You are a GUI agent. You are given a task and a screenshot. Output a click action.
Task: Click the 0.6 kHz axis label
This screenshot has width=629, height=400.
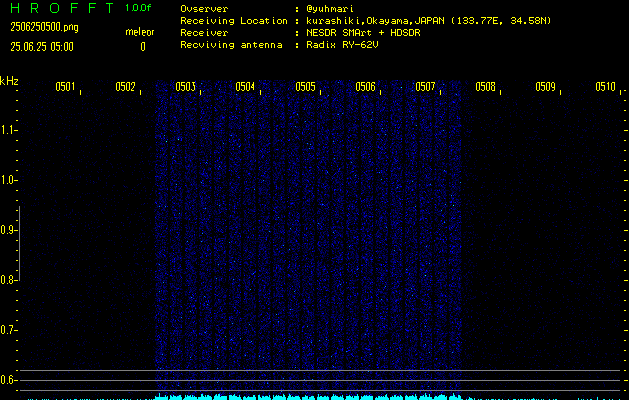pos(7,380)
